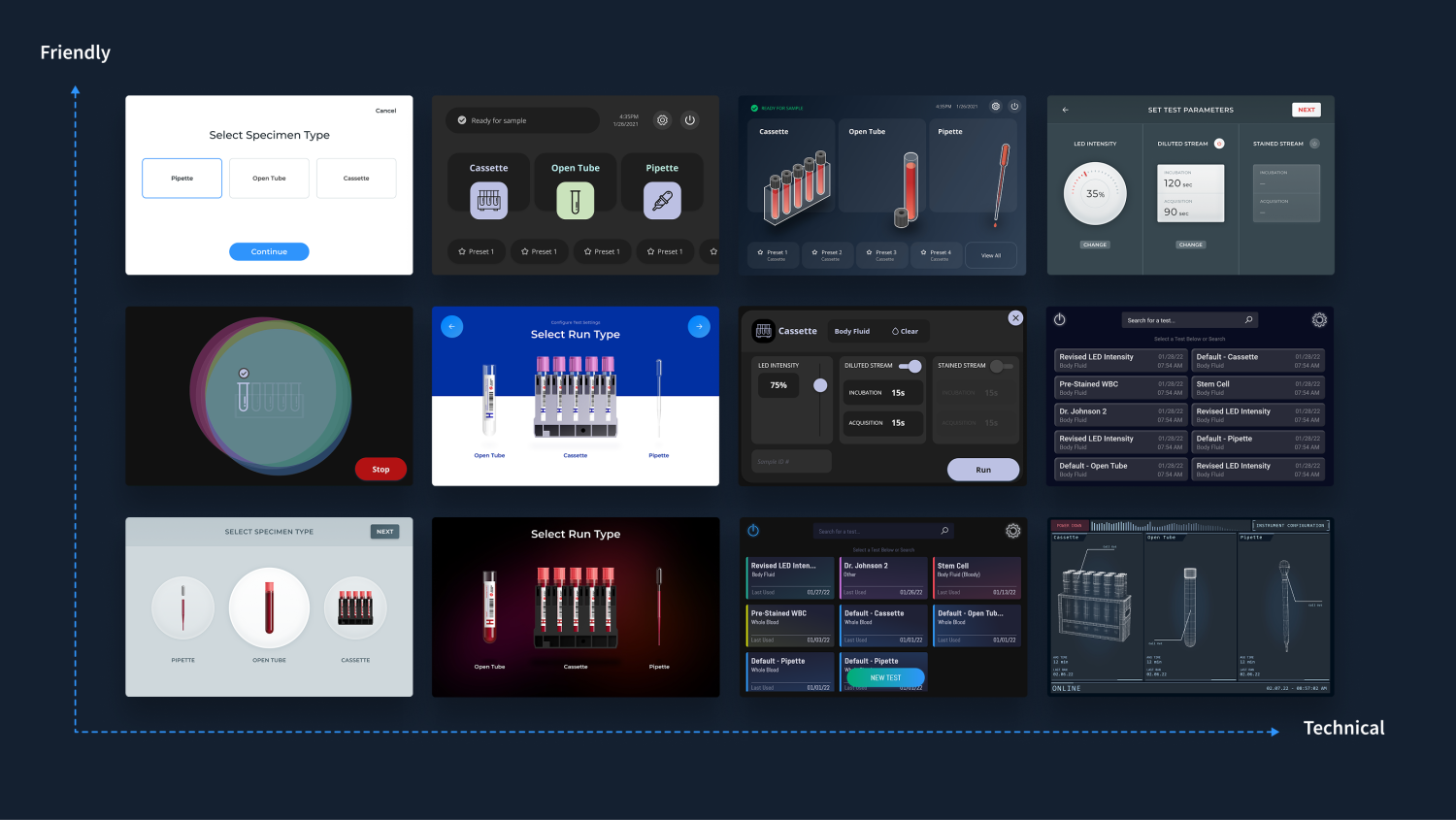Toggle Diluted Stream in Set Test Parameters
Screen dimensions: 1456x820
pyautogui.click(x=1219, y=144)
